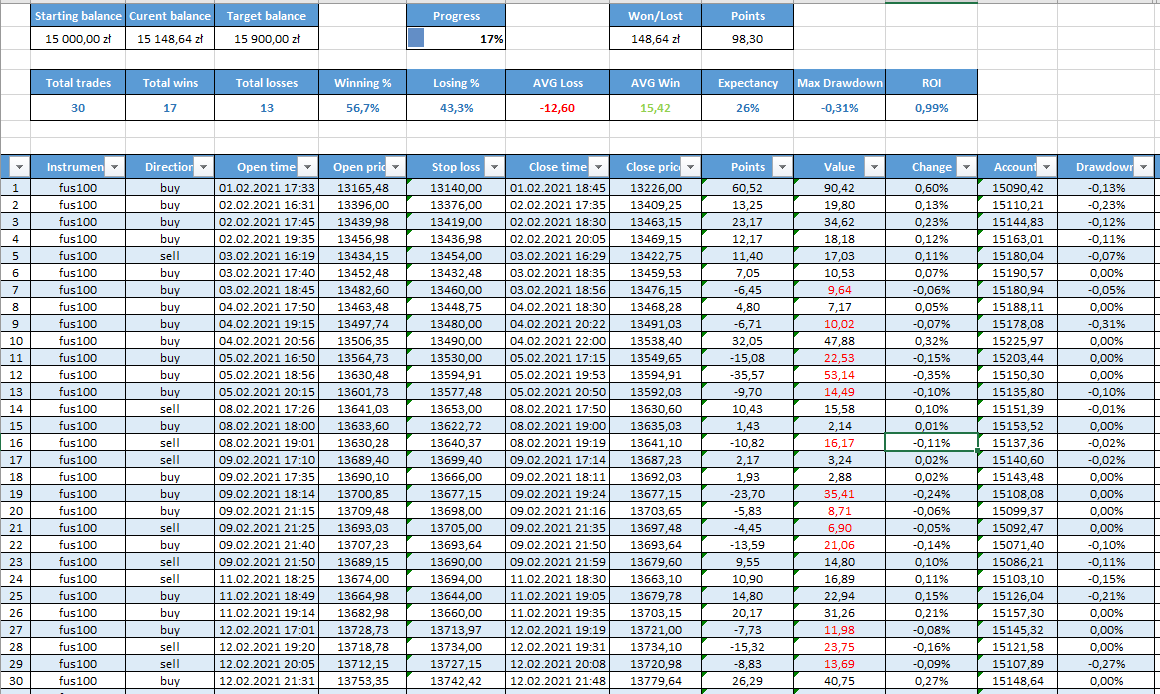
Task: Select the Curent balance value 15 148,64 zł
Action: pos(170,38)
